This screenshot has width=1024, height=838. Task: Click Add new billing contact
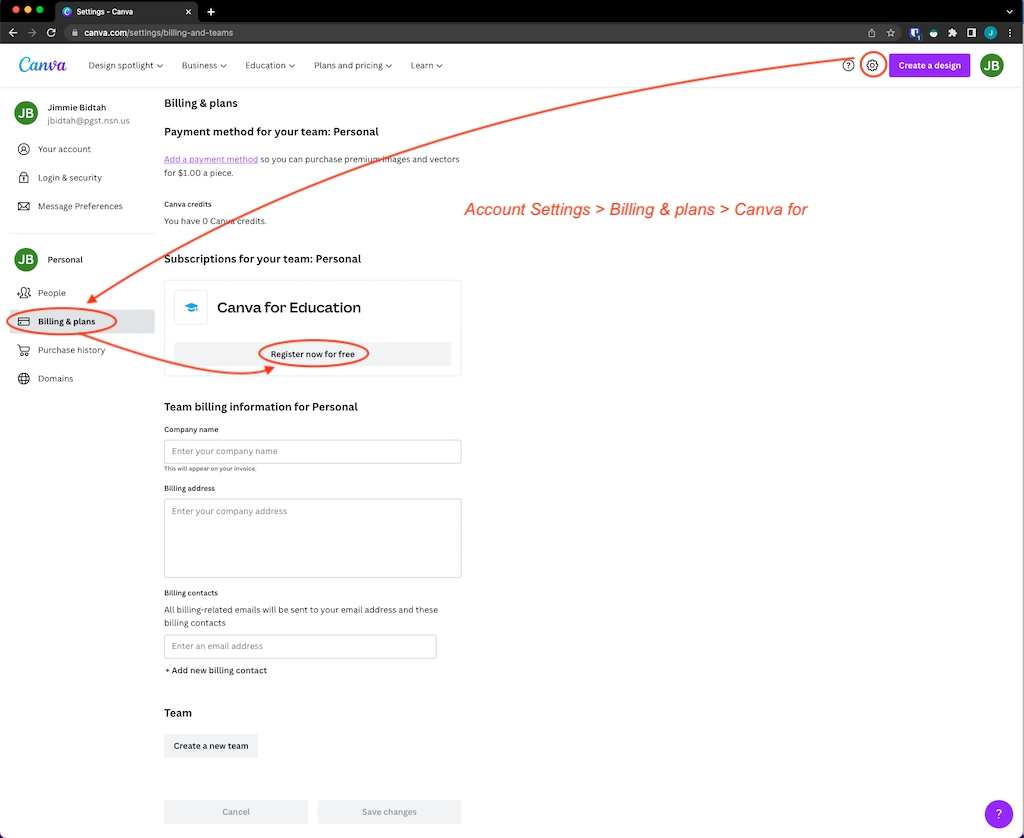(x=216, y=671)
